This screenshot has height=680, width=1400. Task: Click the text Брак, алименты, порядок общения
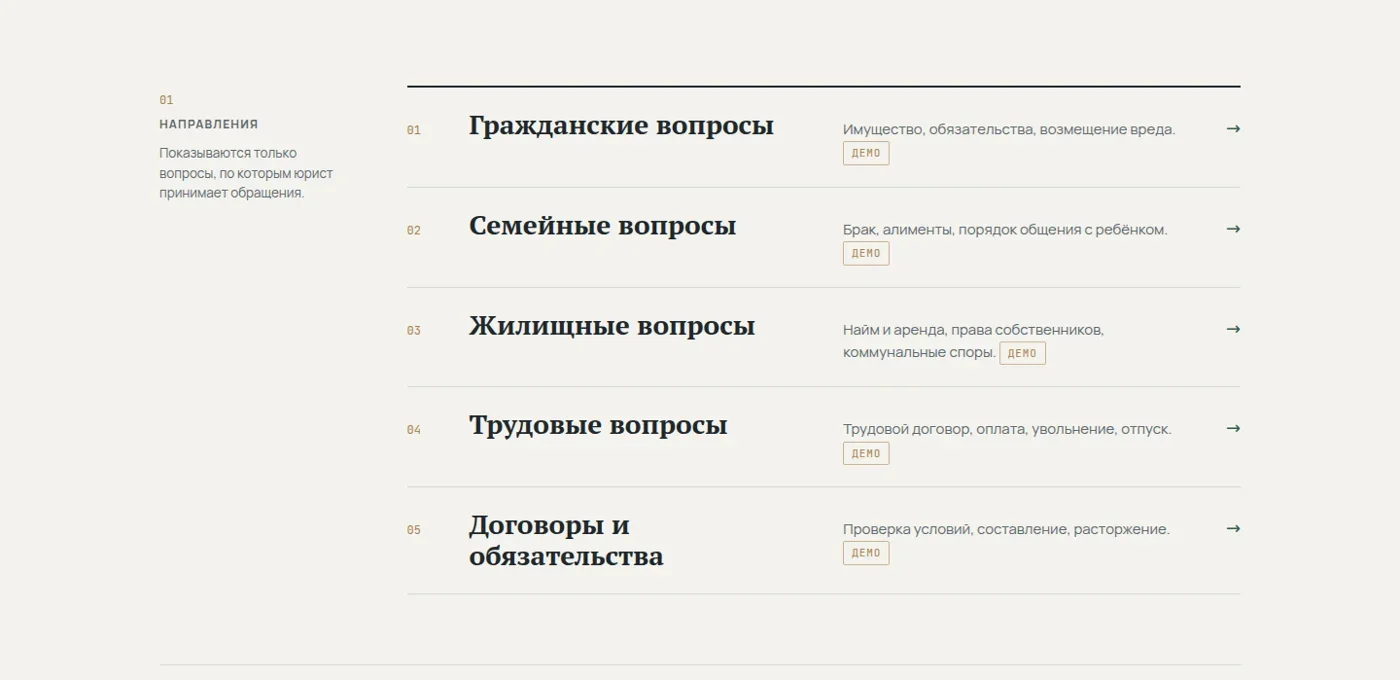tap(1005, 229)
